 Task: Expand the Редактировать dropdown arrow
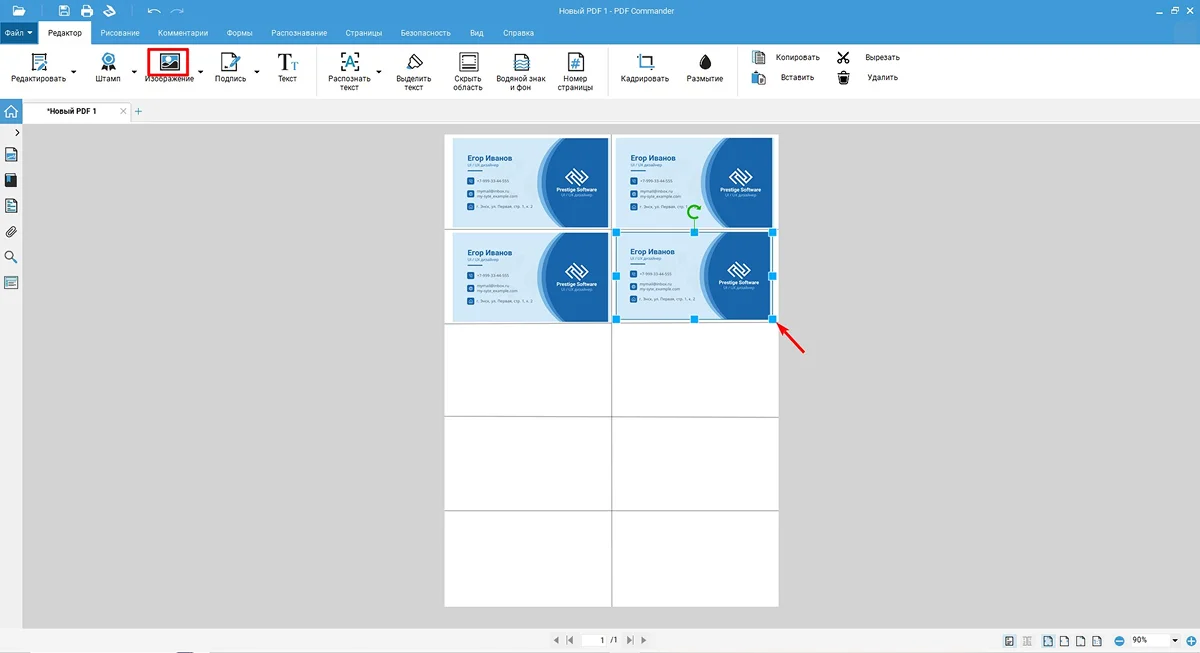[74, 72]
